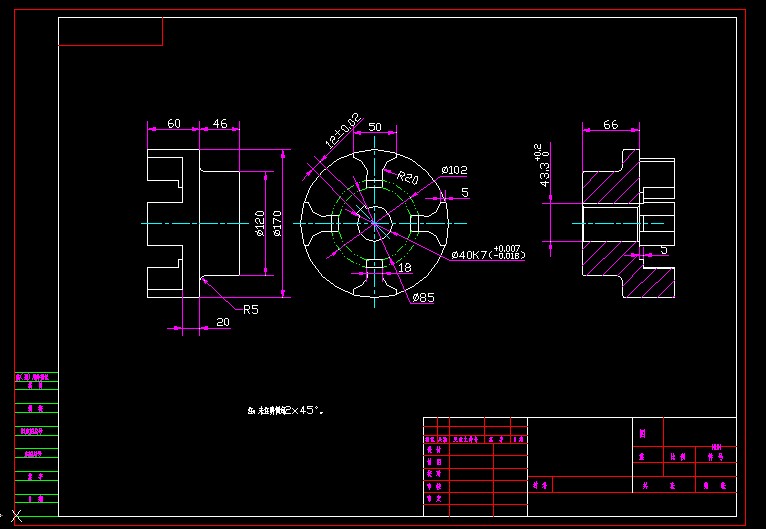Pick the 18 slot width dimension
The width and height of the screenshot is (766, 529).
point(405,268)
